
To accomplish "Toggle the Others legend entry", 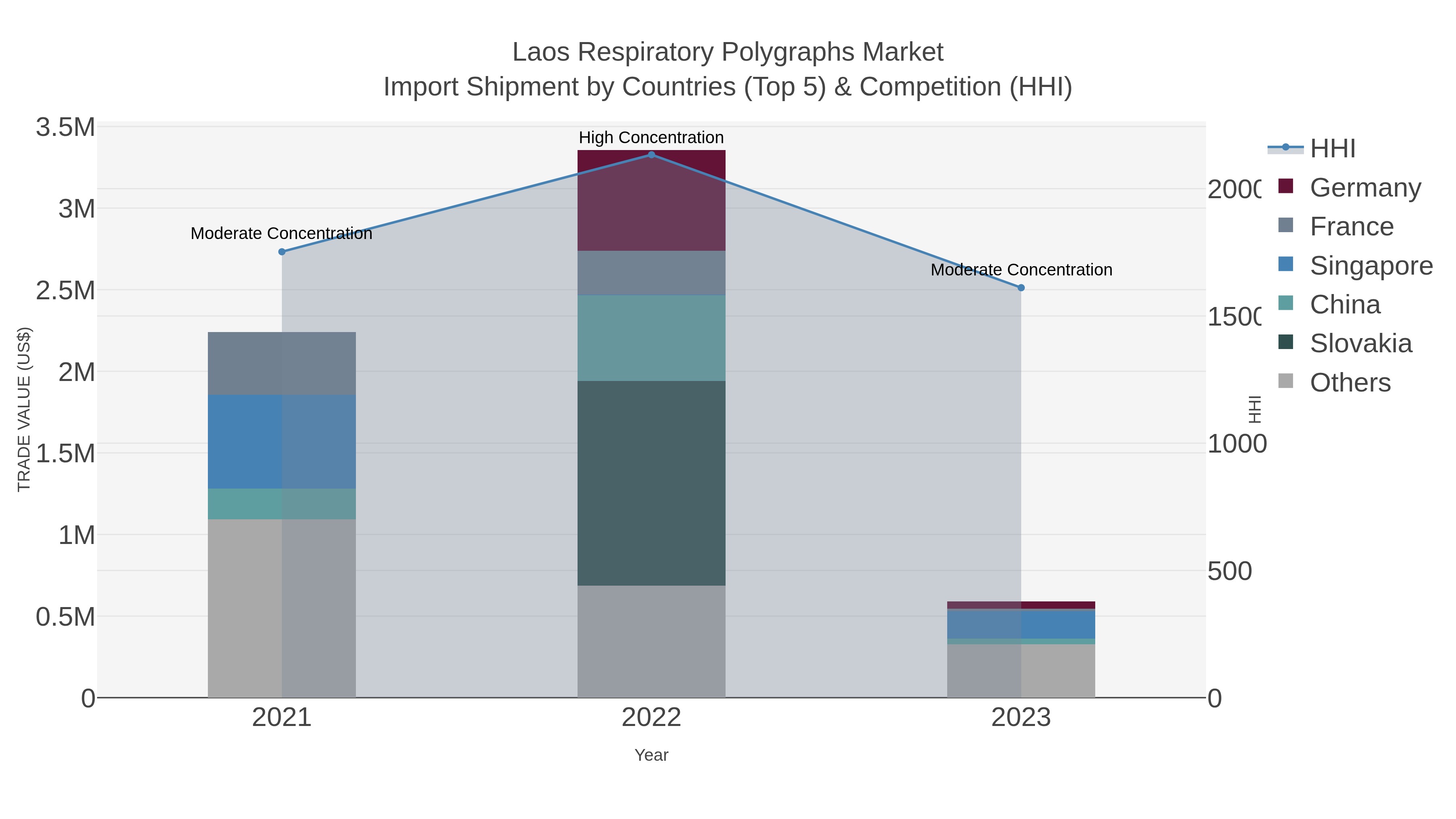I will [1335, 383].
